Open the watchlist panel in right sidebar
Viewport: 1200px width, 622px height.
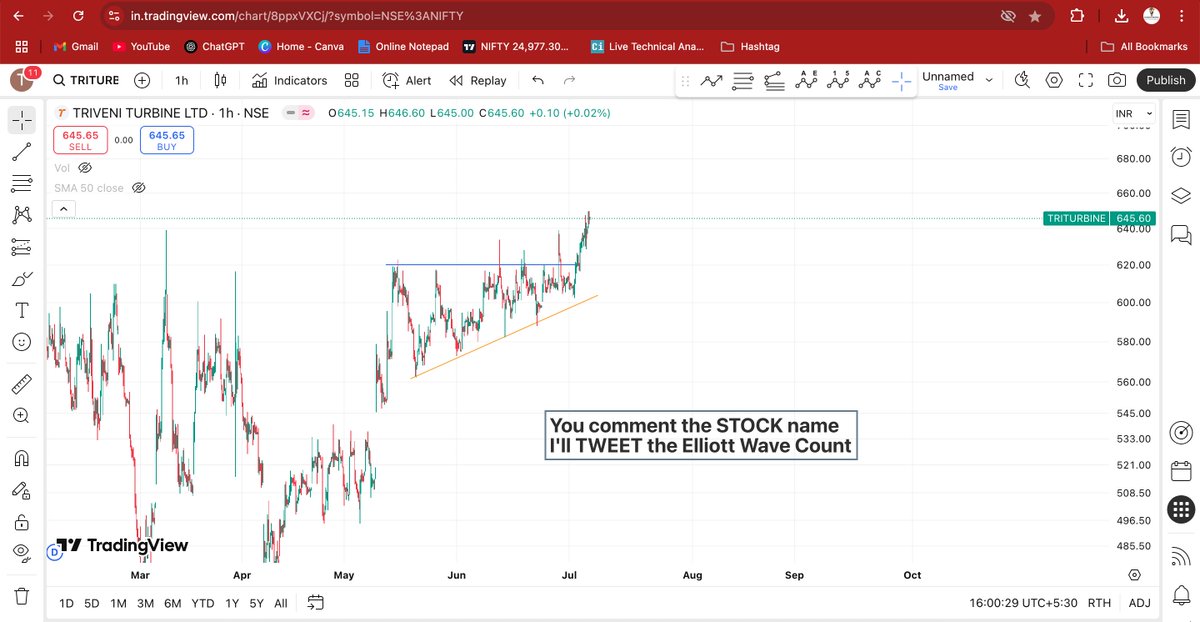click(x=1180, y=119)
